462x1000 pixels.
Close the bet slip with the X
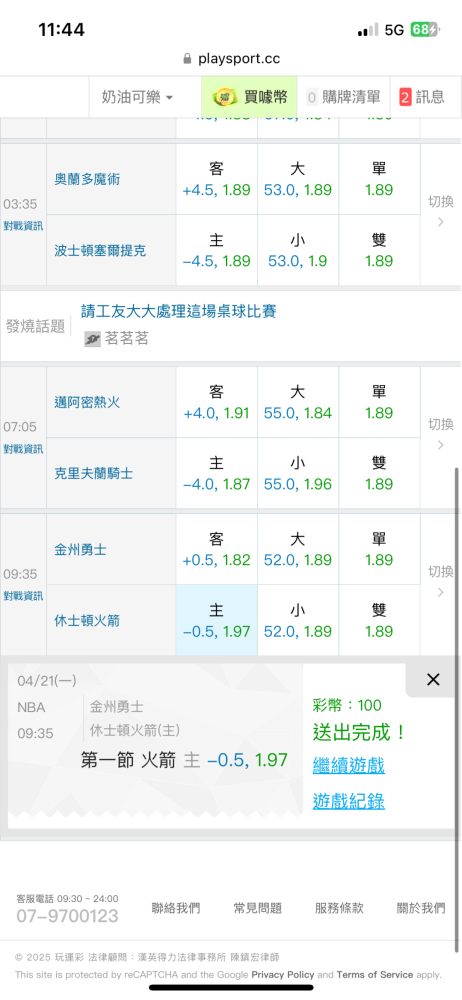(x=433, y=680)
